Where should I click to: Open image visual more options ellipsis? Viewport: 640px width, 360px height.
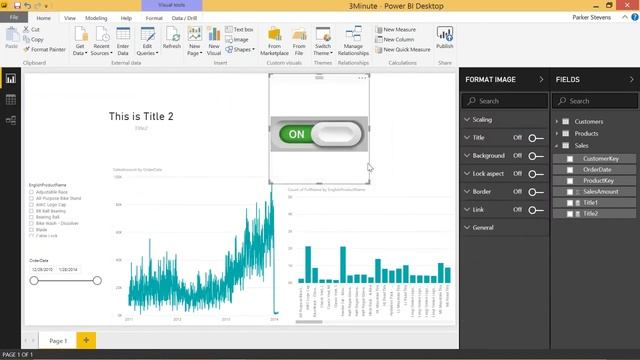(x=362, y=78)
